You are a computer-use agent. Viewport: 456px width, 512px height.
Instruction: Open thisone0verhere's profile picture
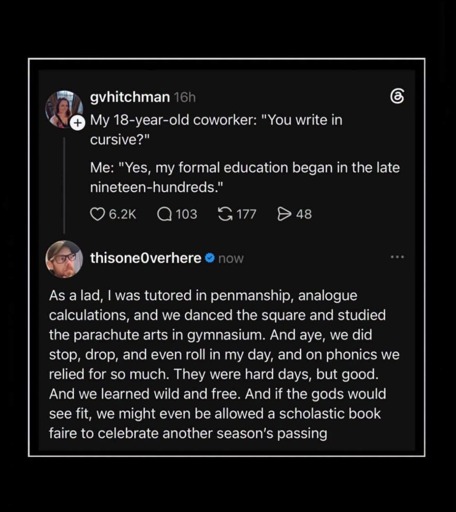(64, 259)
